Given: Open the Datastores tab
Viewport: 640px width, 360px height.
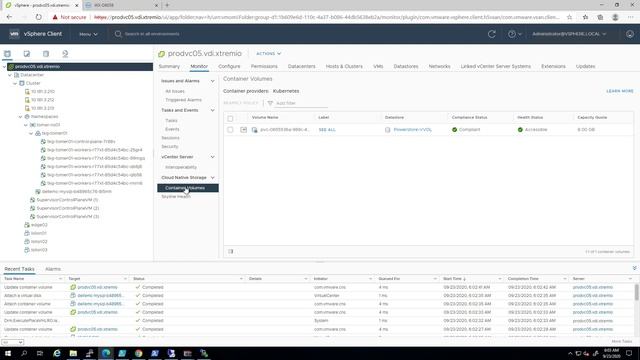Looking at the screenshot, I should coord(406,66).
